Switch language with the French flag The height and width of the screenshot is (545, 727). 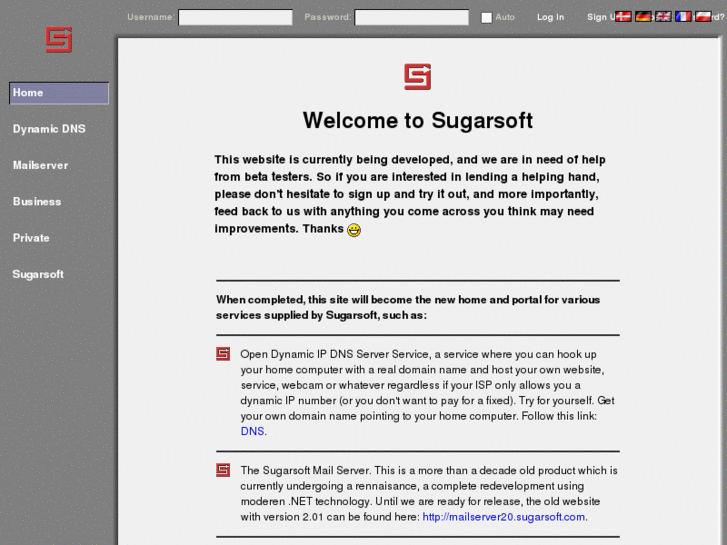coord(683,17)
